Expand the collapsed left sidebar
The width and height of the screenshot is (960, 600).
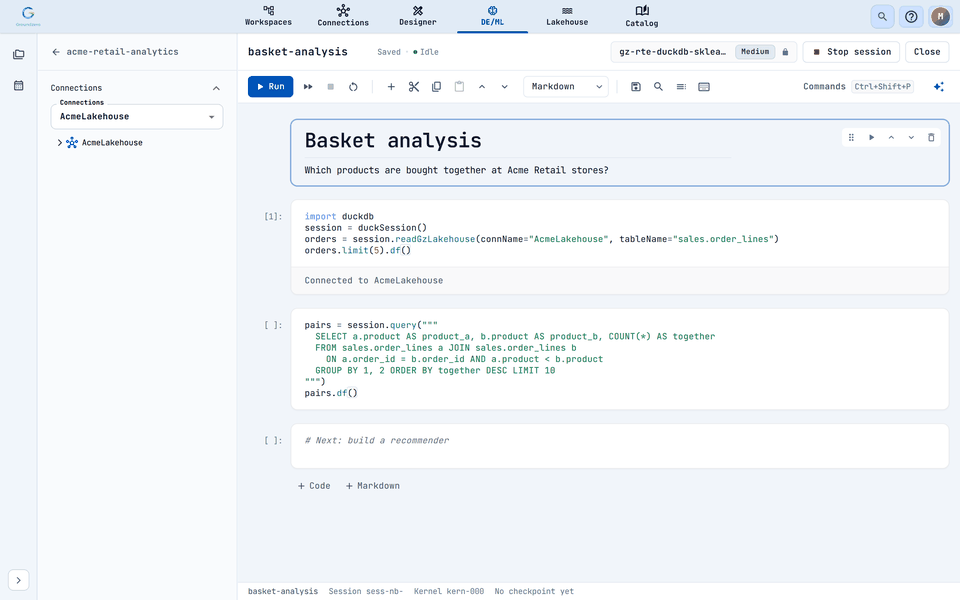pyautogui.click(x=18, y=580)
